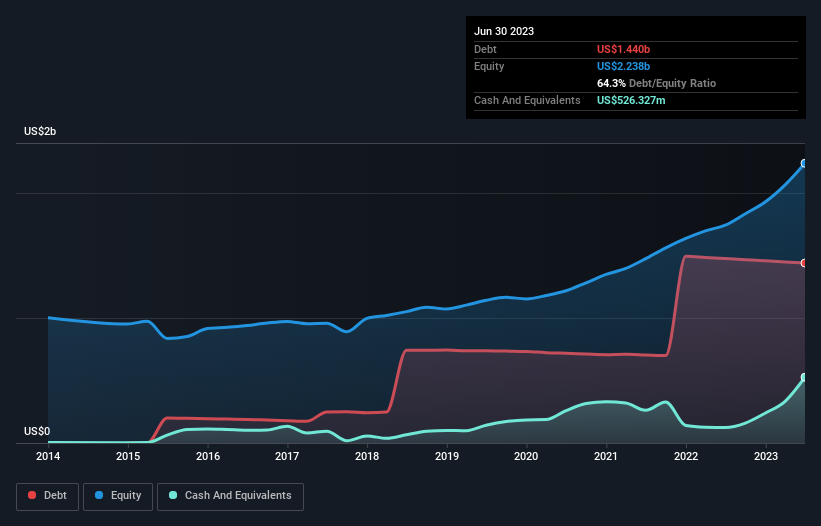Click the 2019 x-axis label
Image resolution: width=821 pixels, height=526 pixels.
click(447, 456)
